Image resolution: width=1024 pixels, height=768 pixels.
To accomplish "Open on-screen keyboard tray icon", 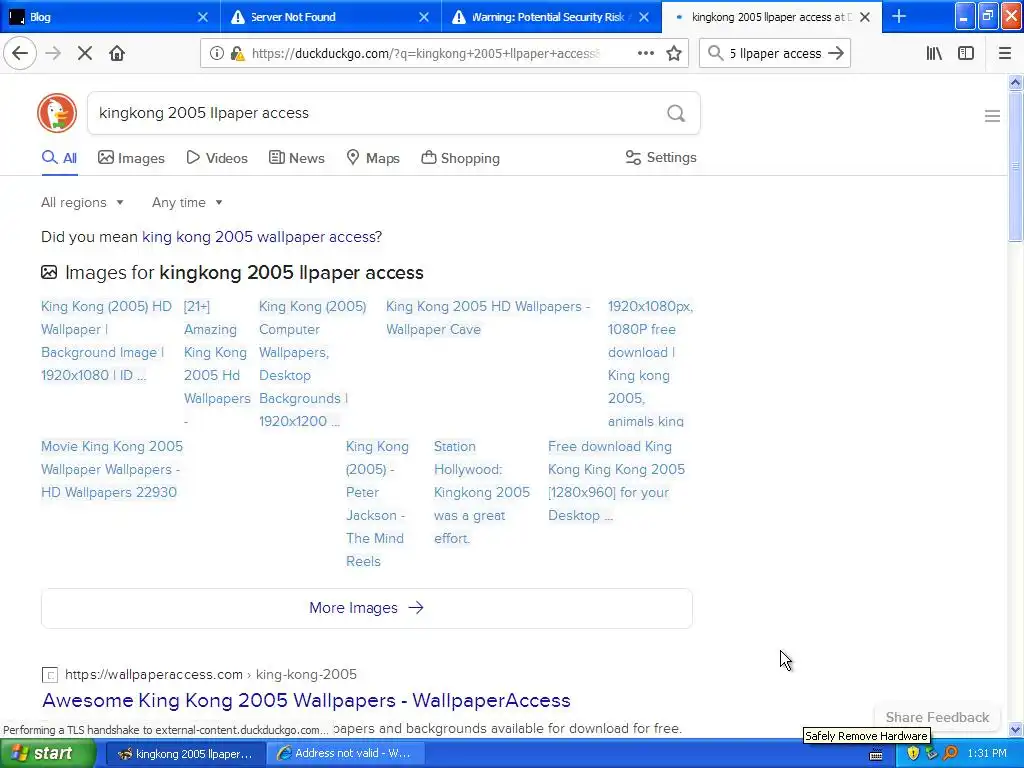I will [x=876, y=754].
